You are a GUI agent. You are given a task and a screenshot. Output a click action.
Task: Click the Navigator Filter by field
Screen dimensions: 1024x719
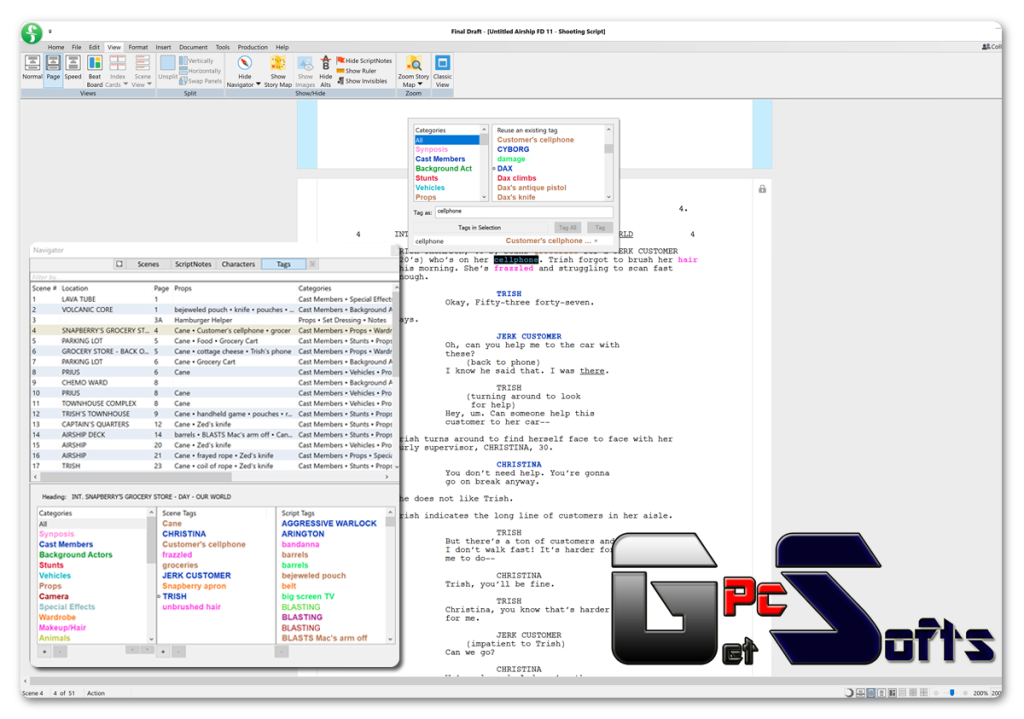click(212, 278)
